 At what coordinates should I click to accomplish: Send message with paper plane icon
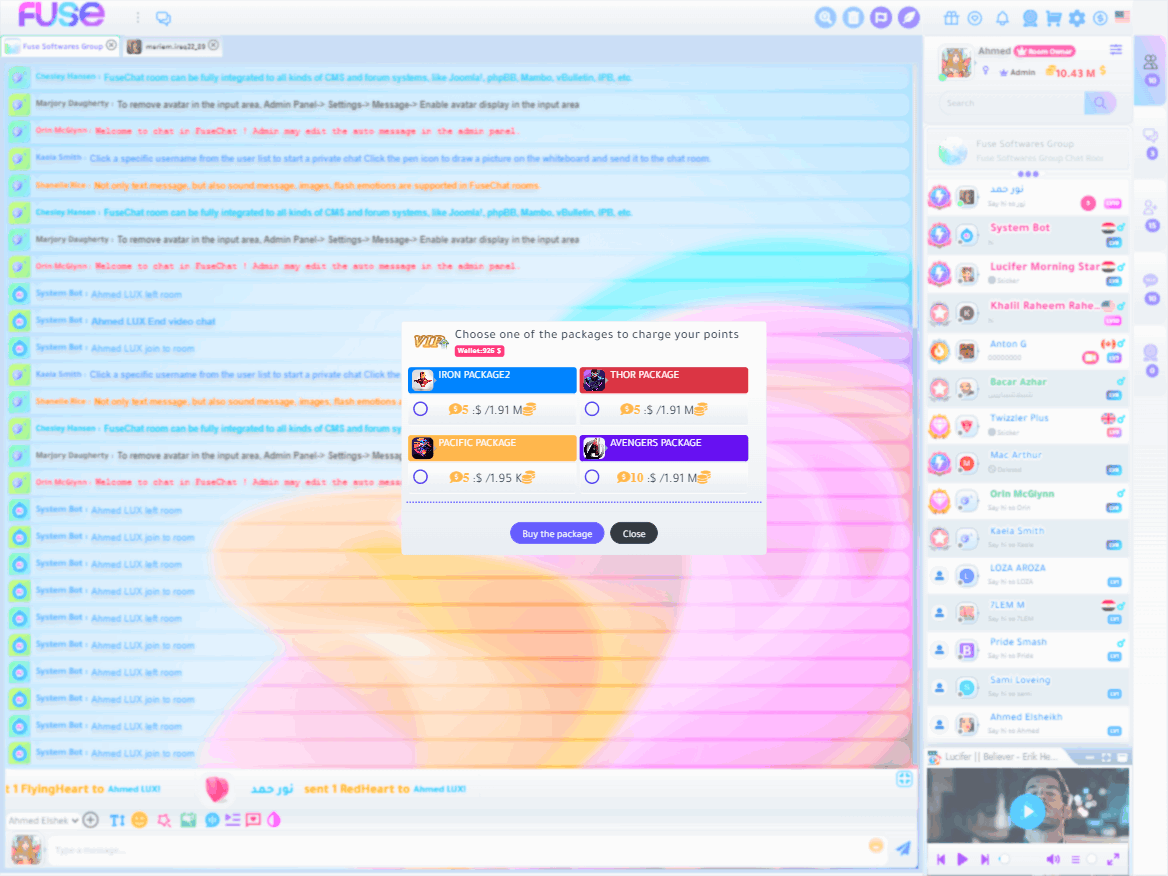point(904,847)
